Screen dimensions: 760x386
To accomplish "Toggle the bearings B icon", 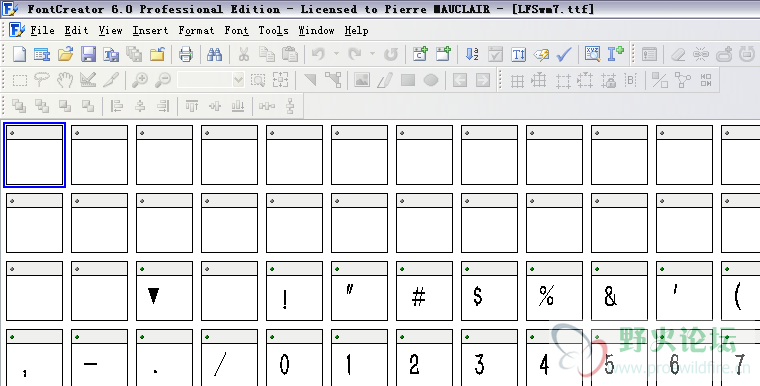I will click(631, 80).
